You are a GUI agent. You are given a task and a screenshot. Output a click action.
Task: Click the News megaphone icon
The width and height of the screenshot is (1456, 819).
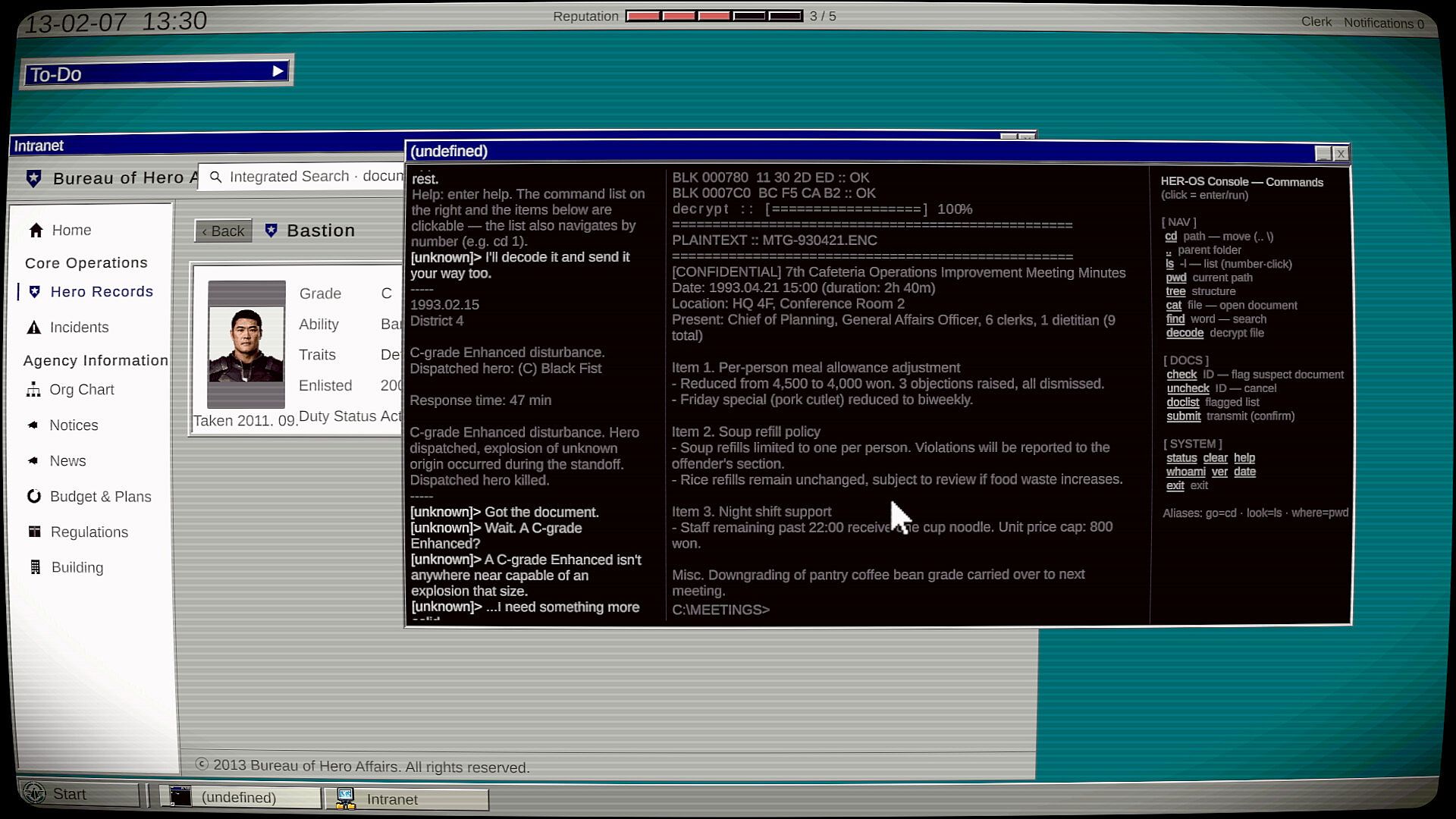point(33,460)
